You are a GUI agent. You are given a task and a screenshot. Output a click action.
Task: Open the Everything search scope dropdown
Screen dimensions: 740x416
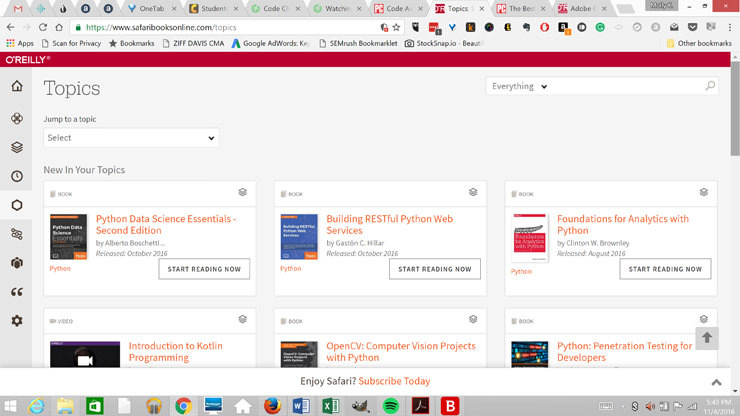coord(519,86)
